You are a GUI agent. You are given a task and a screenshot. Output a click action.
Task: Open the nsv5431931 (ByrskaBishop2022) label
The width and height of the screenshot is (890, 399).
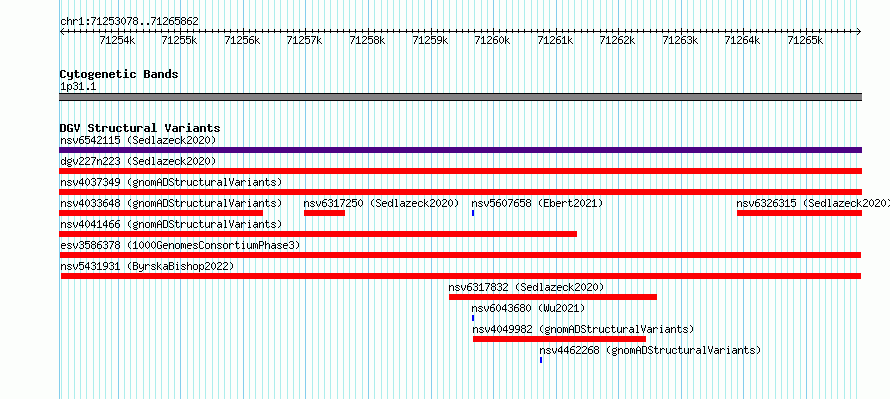[x=147, y=266]
